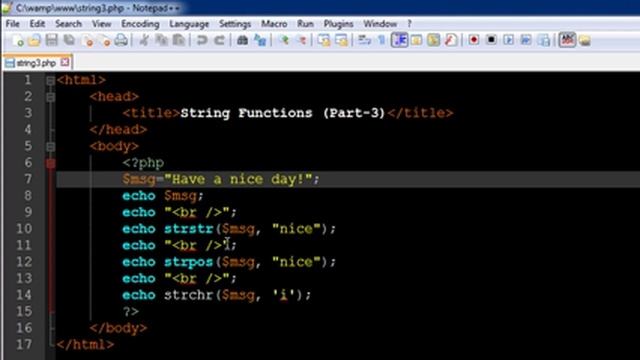Zoom in on the editor text
The width and height of the screenshot is (640, 360).
coord(284,40)
